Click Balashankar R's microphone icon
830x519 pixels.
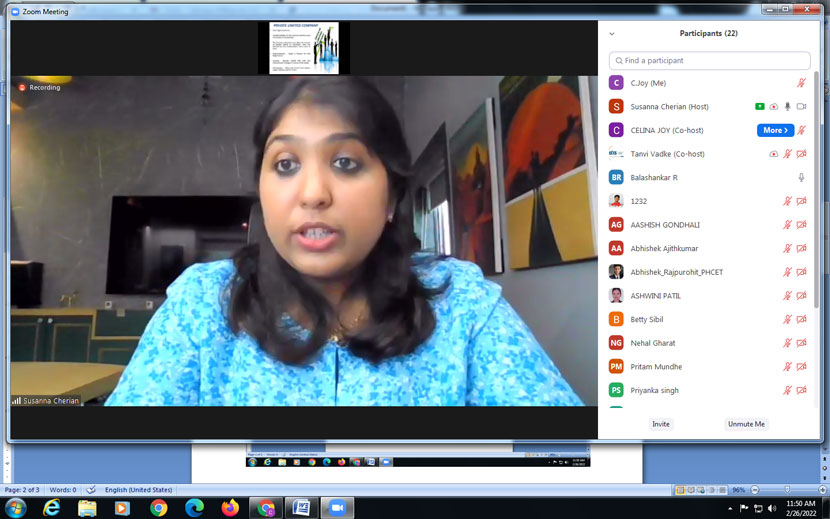click(x=801, y=177)
